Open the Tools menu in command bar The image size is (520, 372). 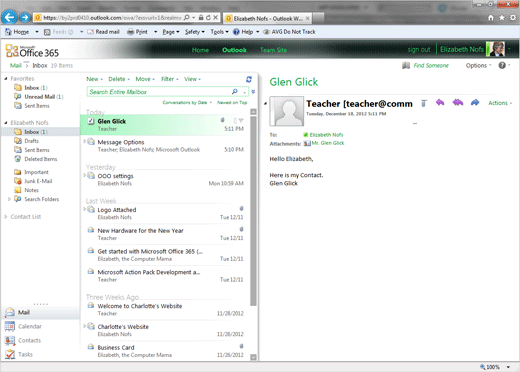click(219, 32)
